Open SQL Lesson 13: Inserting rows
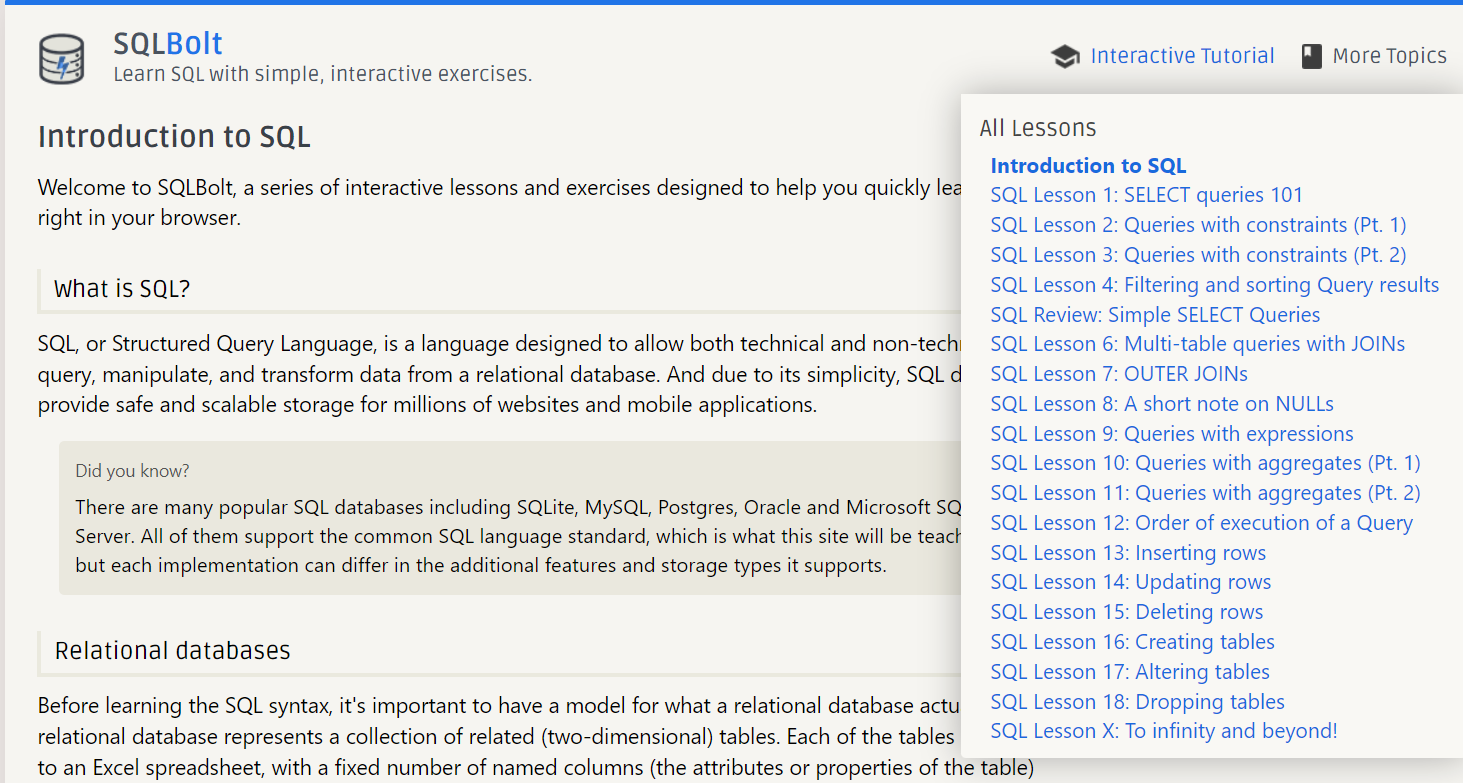 [1128, 553]
